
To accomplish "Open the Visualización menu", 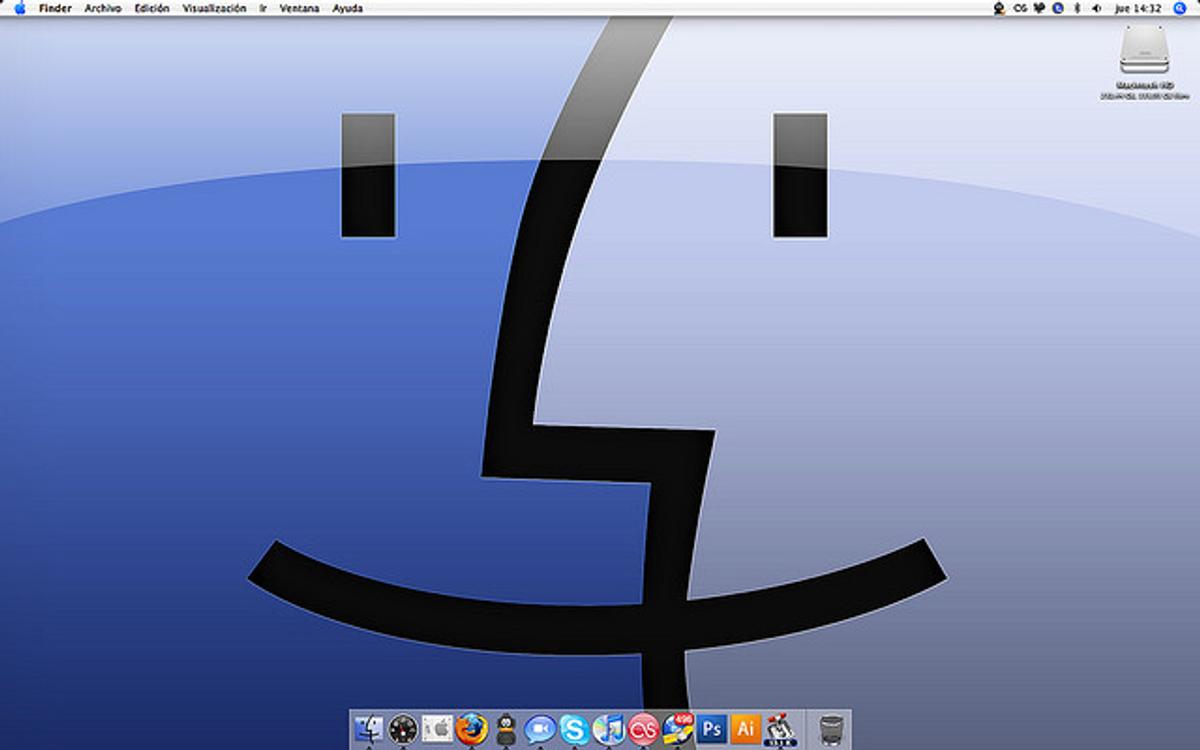I will pyautogui.click(x=214, y=8).
